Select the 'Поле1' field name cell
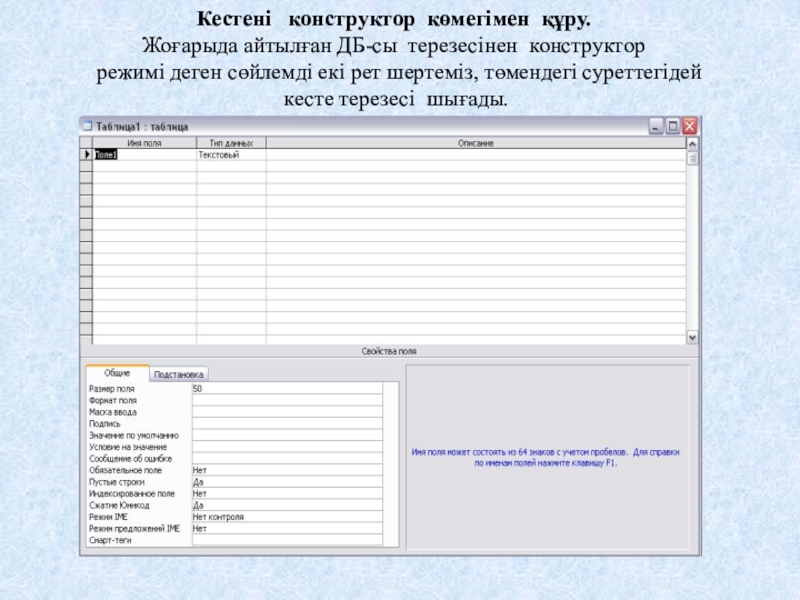This screenshot has width=800, height=600. [144, 155]
